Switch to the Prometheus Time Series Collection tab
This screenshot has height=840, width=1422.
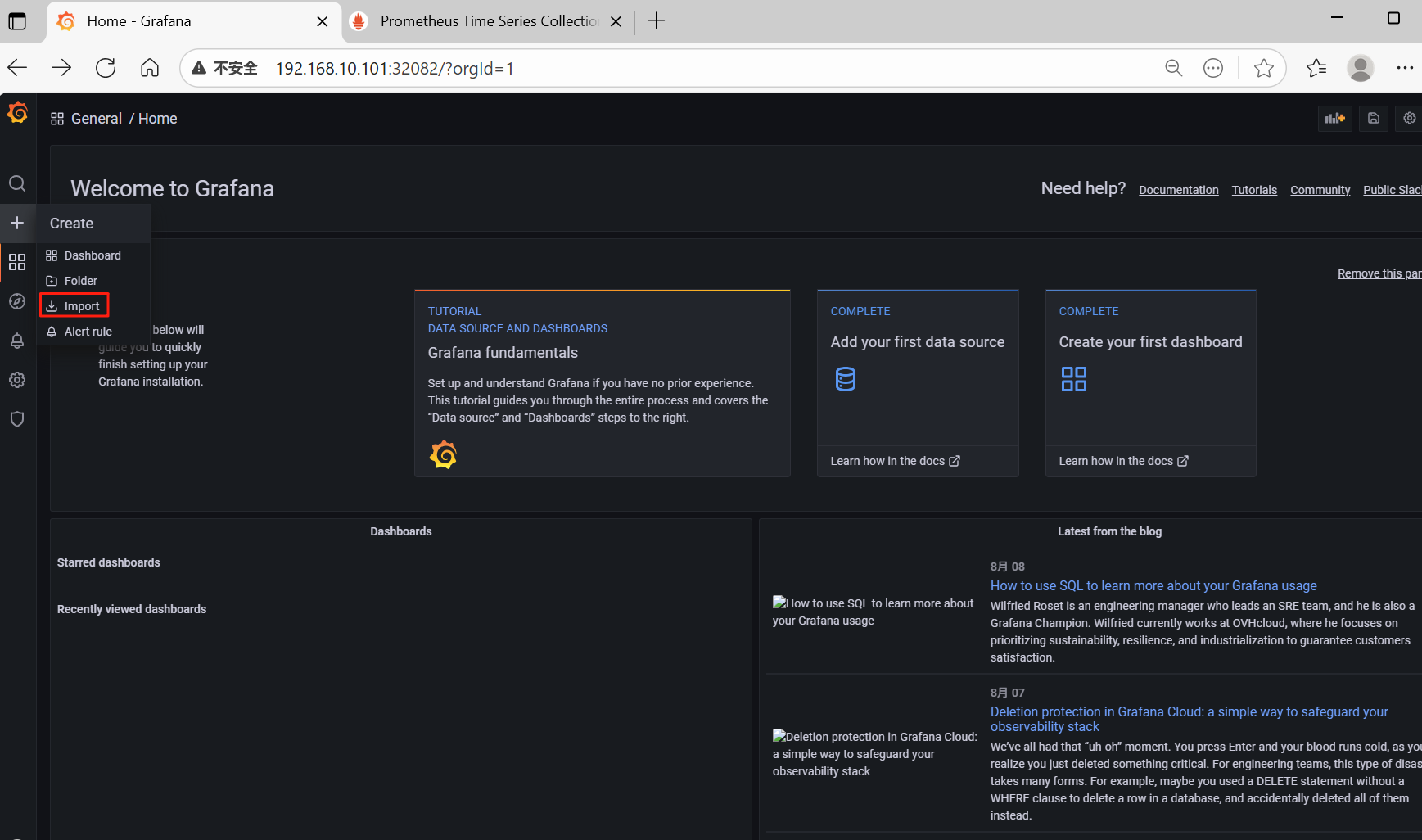click(x=489, y=21)
